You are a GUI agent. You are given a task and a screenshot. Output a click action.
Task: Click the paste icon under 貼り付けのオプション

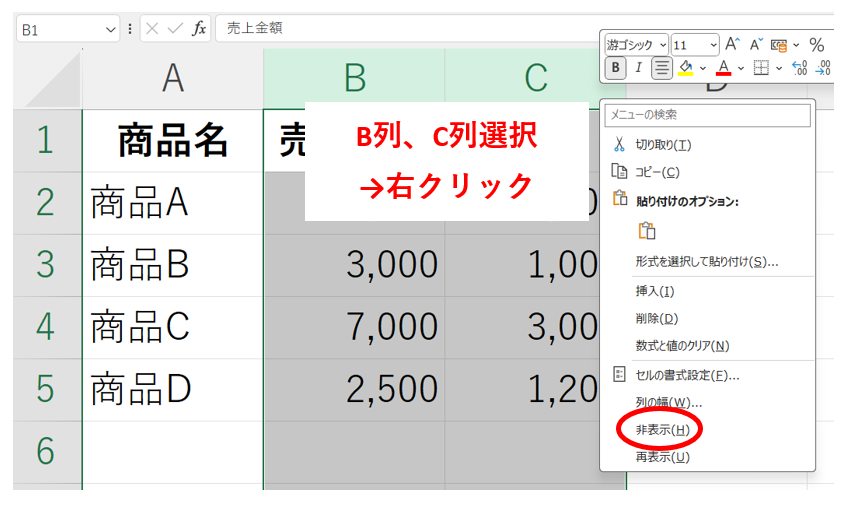[647, 231]
